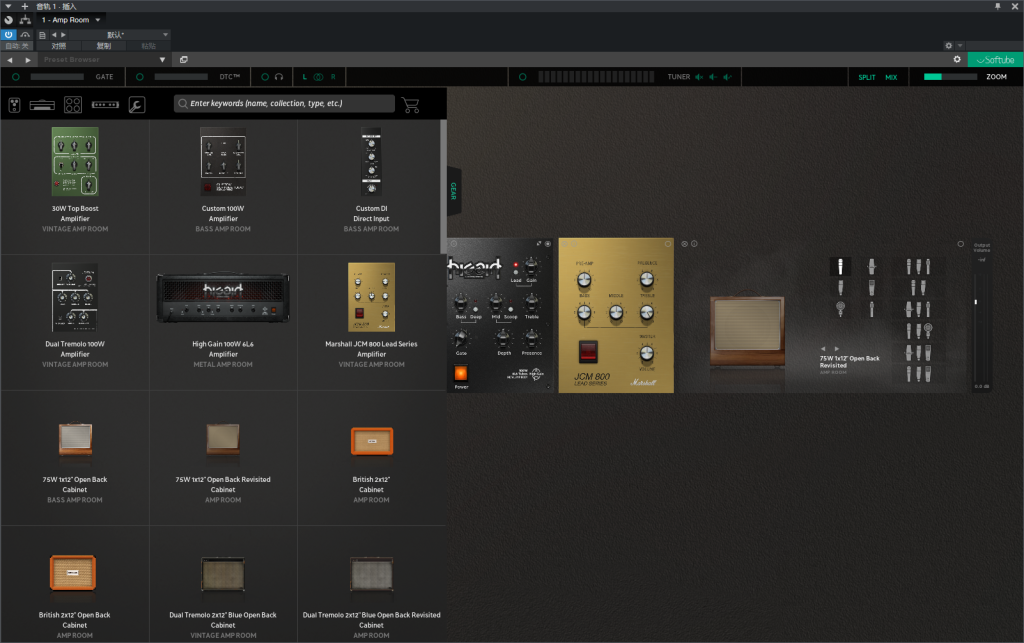Screen dimensions: 1024x643
Task: Go to next preset in Preset Browser
Action: point(27,59)
